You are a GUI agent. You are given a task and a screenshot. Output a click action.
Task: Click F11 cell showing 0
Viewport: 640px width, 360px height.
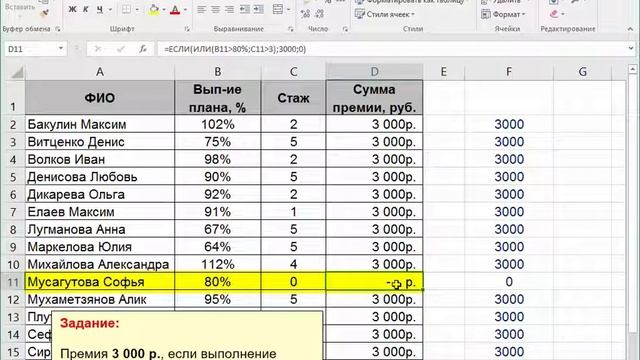[509, 282]
